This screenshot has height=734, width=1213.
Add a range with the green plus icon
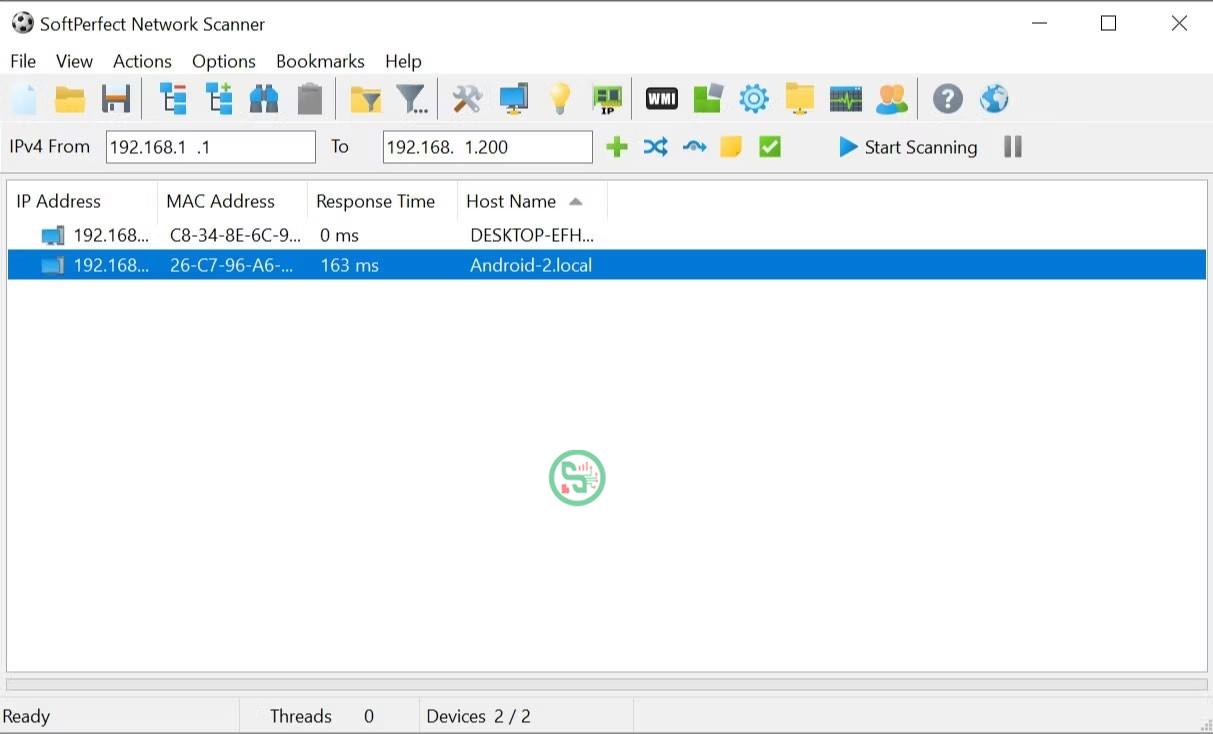click(x=617, y=147)
